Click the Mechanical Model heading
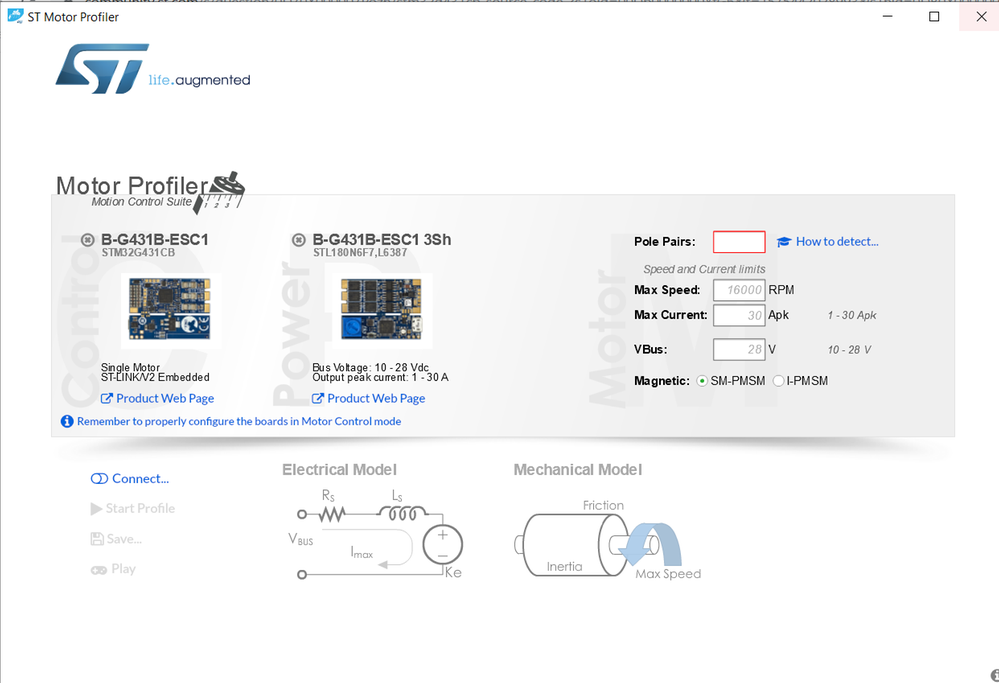This screenshot has height=683, width=999. (578, 470)
